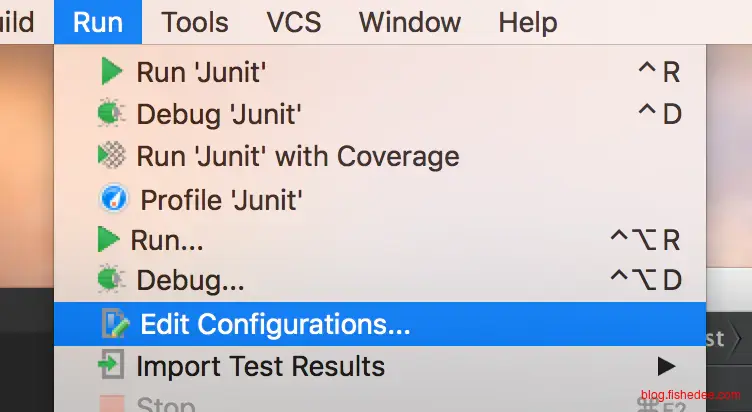This screenshot has width=752, height=412.
Task: Choose Profile 'Junit' option
Action: (x=221, y=199)
